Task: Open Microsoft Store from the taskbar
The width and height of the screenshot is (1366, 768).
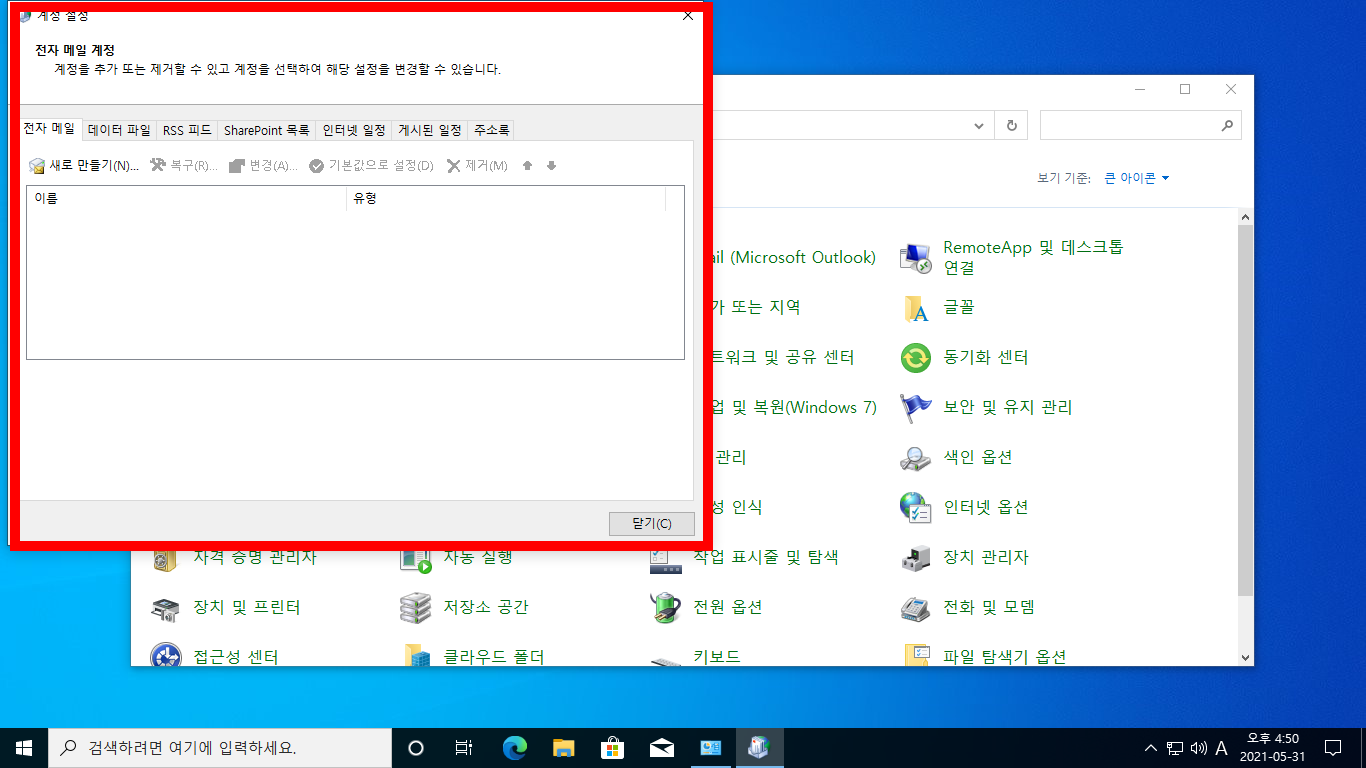Action: coord(612,748)
